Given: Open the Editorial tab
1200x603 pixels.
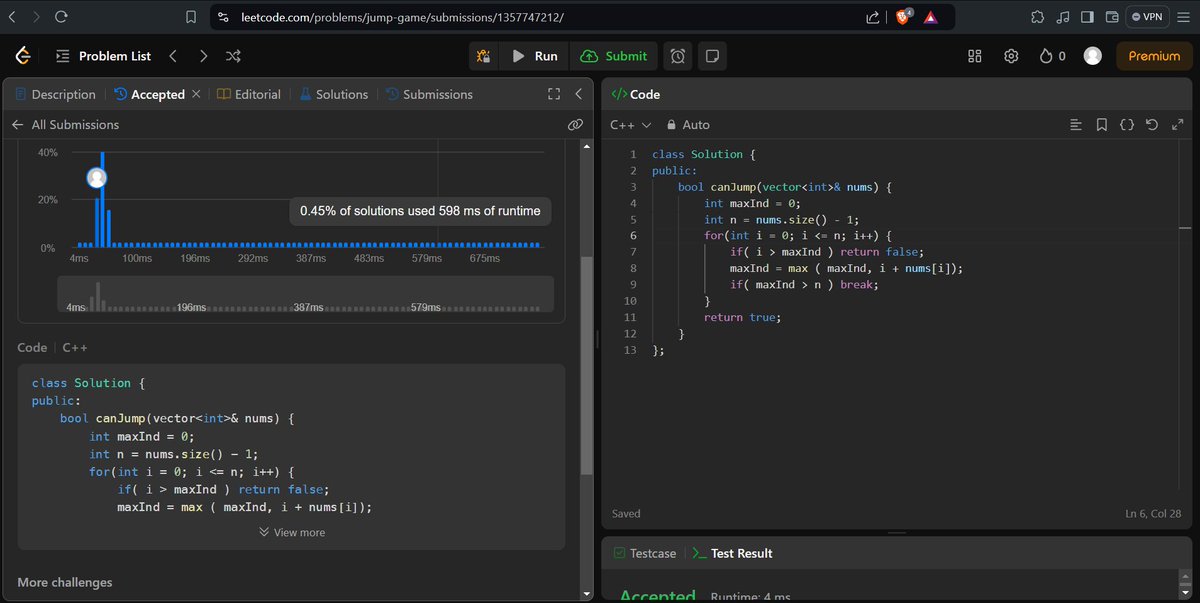Looking at the screenshot, I should [249, 94].
